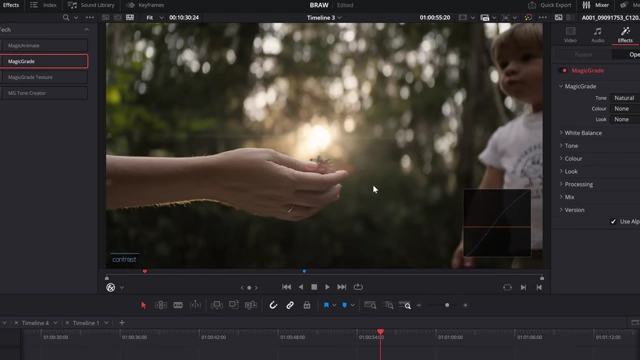Open the marker color dropdown arrow

(x=353, y=305)
